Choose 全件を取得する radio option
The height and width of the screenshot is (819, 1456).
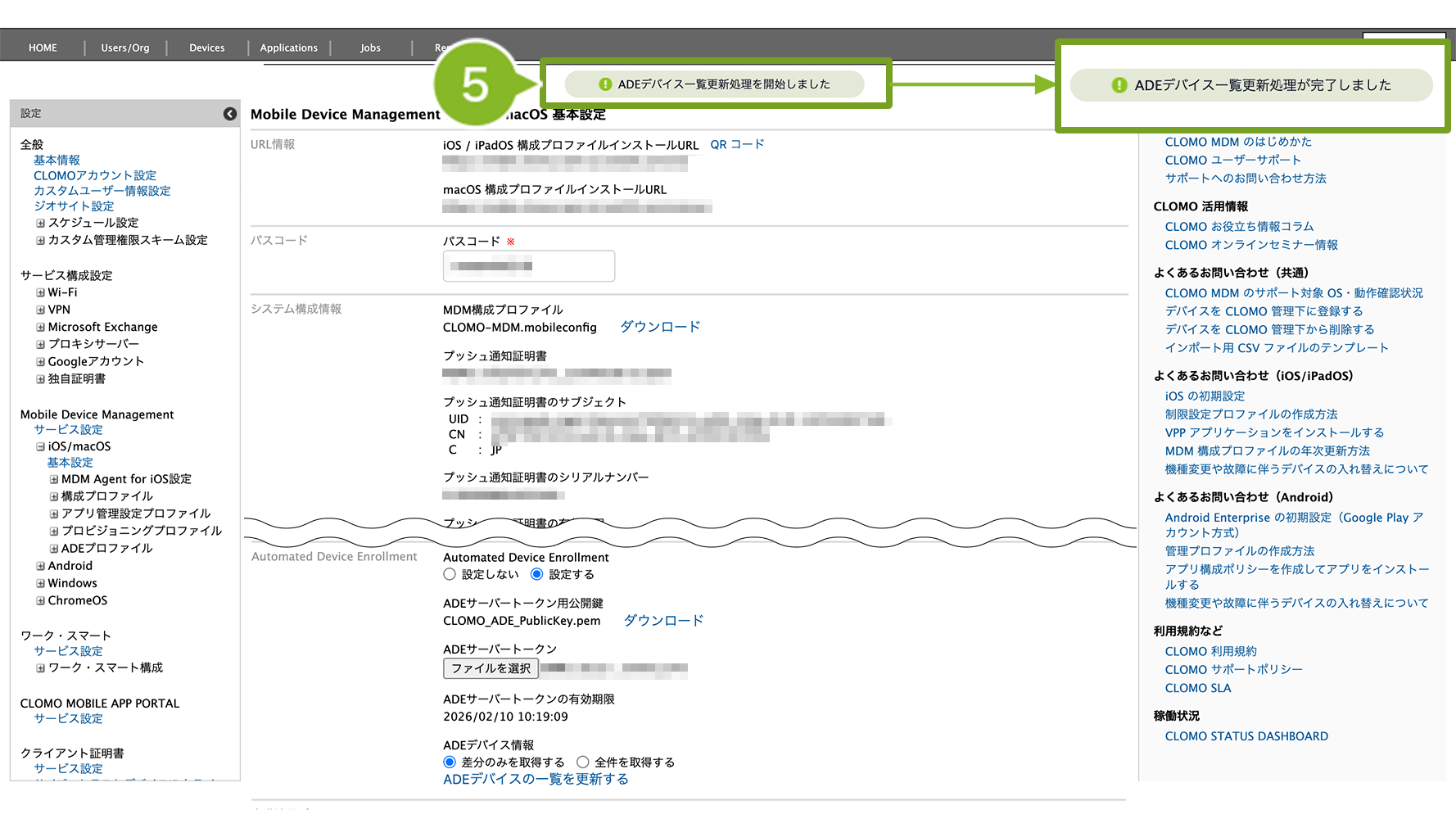point(583,762)
